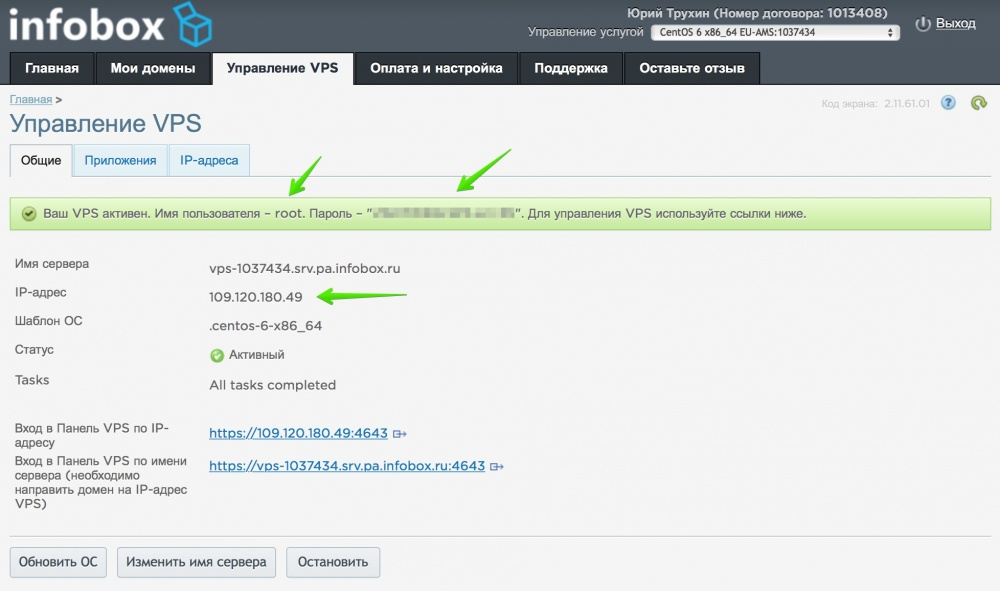Click the Активный status text
This screenshot has height=591, width=1000.
256,354
